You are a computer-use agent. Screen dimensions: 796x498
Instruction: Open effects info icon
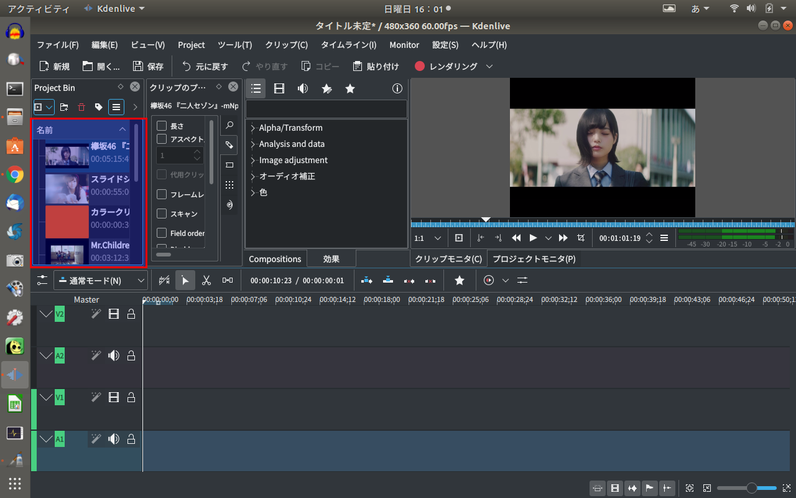point(397,89)
